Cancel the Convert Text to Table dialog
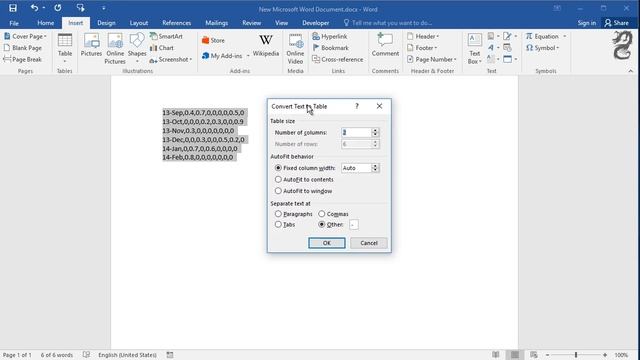The height and width of the screenshot is (360, 640). [x=369, y=243]
